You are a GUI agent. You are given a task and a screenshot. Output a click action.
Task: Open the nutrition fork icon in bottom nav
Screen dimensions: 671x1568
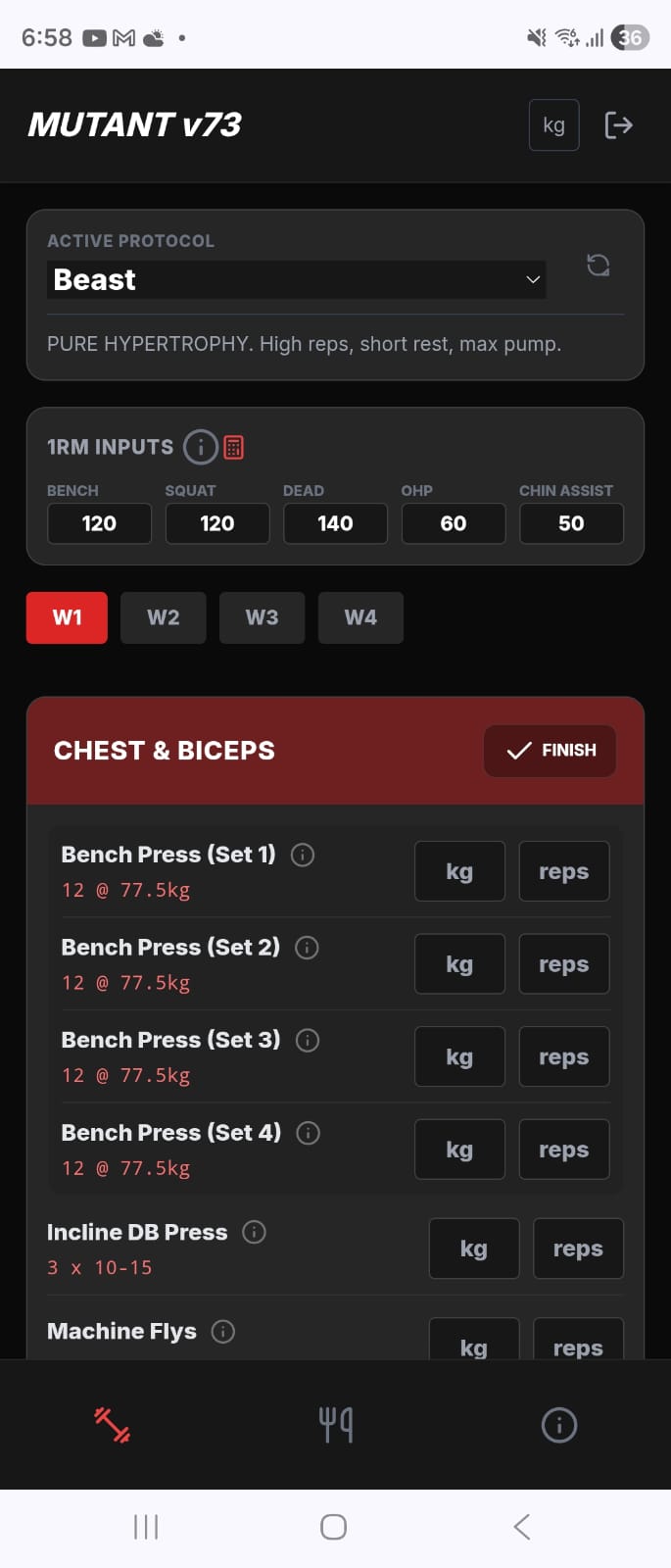335,1425
